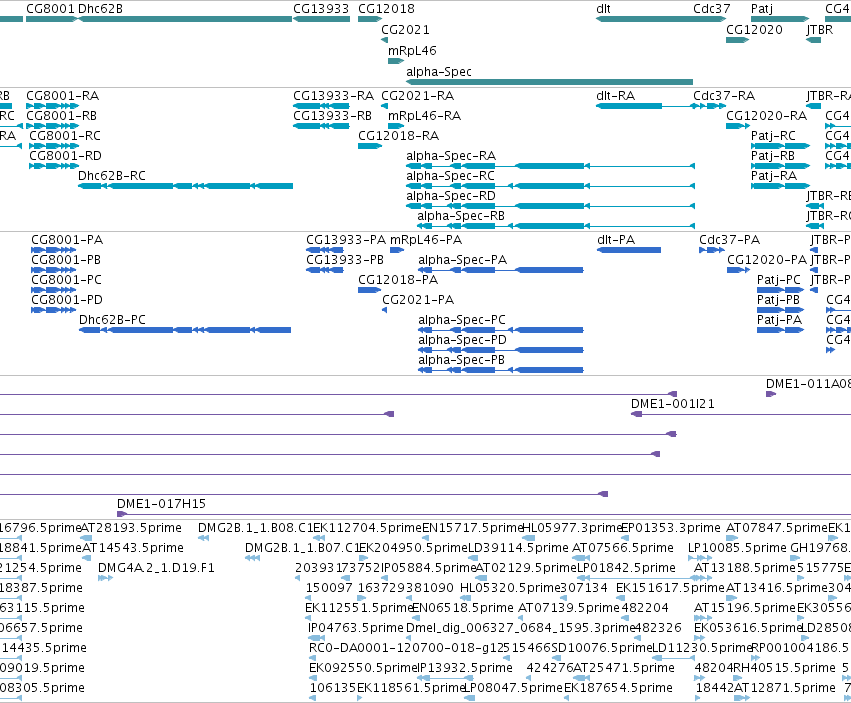
Task: Select protein Patj-PB
Action: tap(780, 310)
